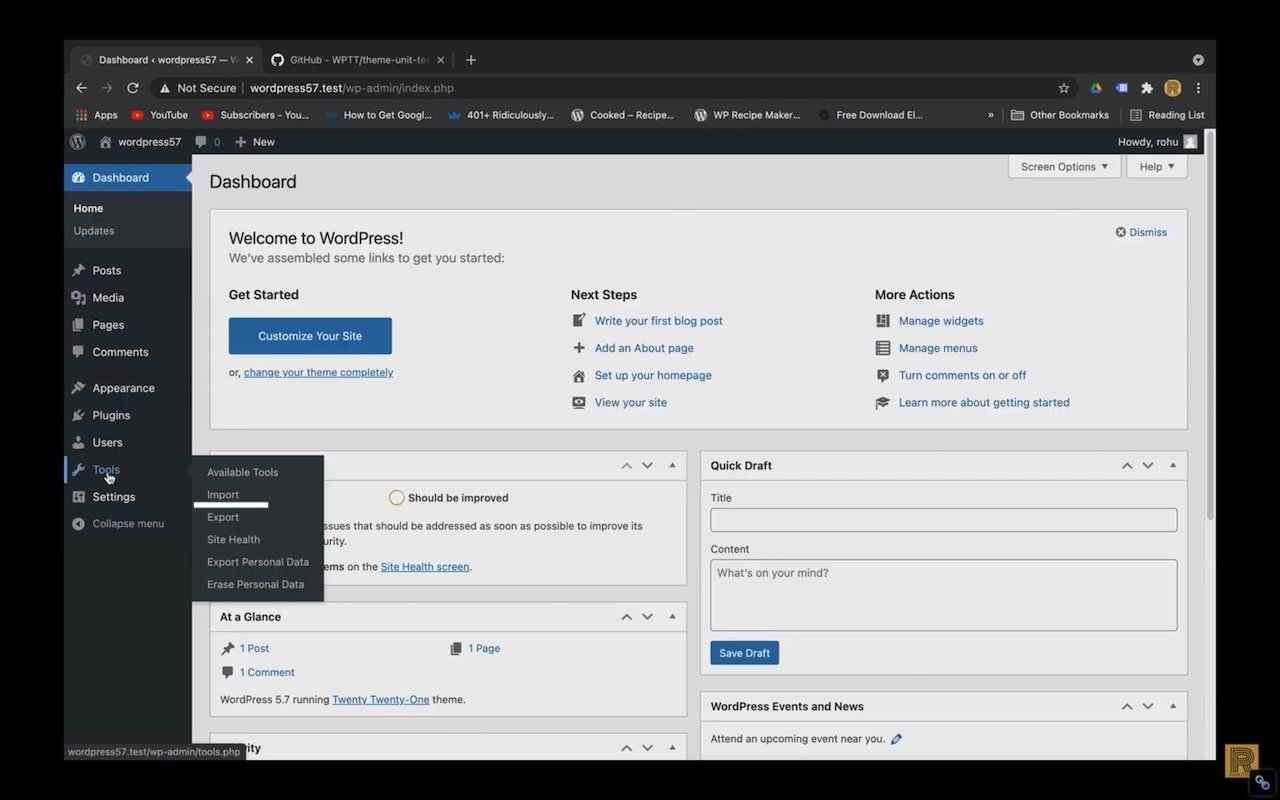Open the Manage widgets link
1280x800 pixels.
[941, 321]
